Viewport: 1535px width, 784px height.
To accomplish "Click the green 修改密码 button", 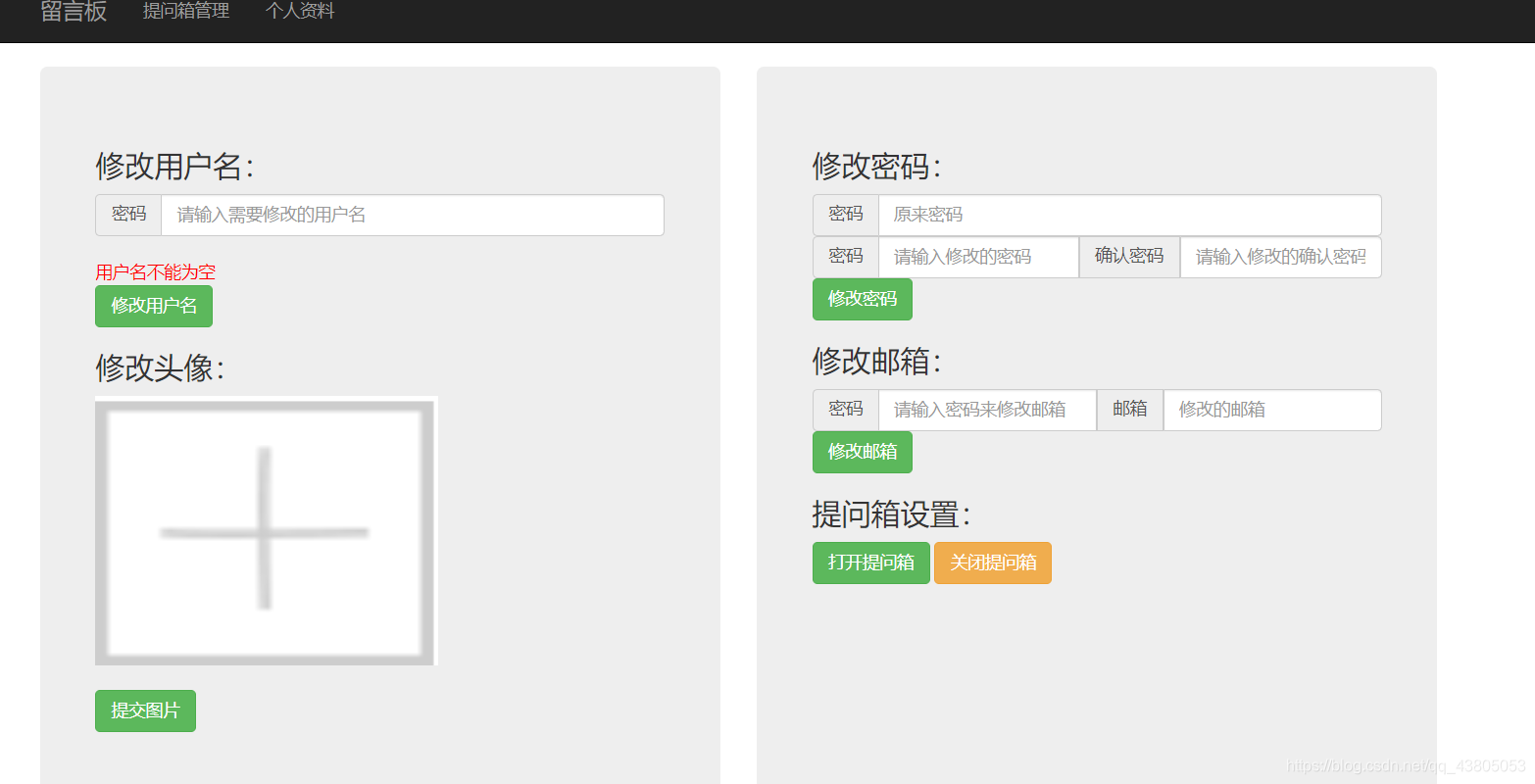I will [863, 299].
